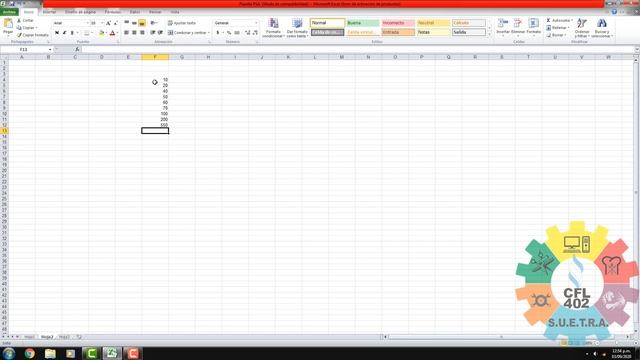Open the Archivo tab
The width and height of the screenshot is (640, 360).
[9, 12]
